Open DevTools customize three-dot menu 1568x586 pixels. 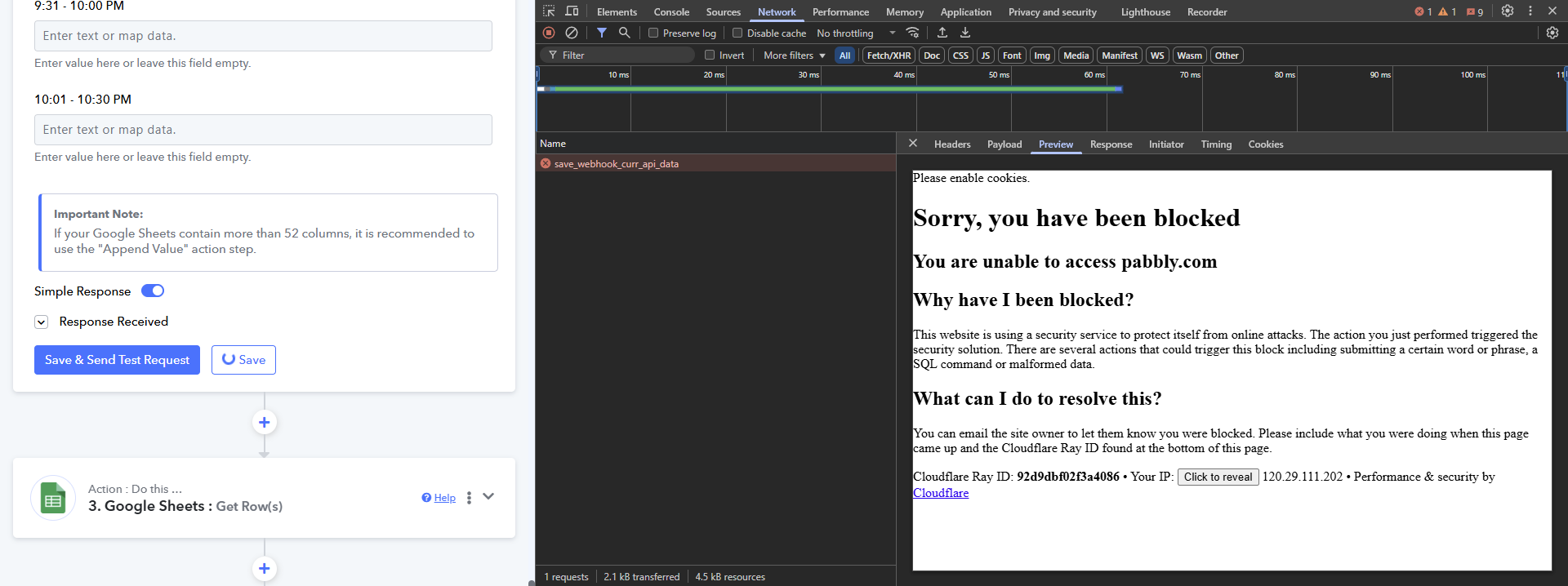click(x=1530, y=11)
